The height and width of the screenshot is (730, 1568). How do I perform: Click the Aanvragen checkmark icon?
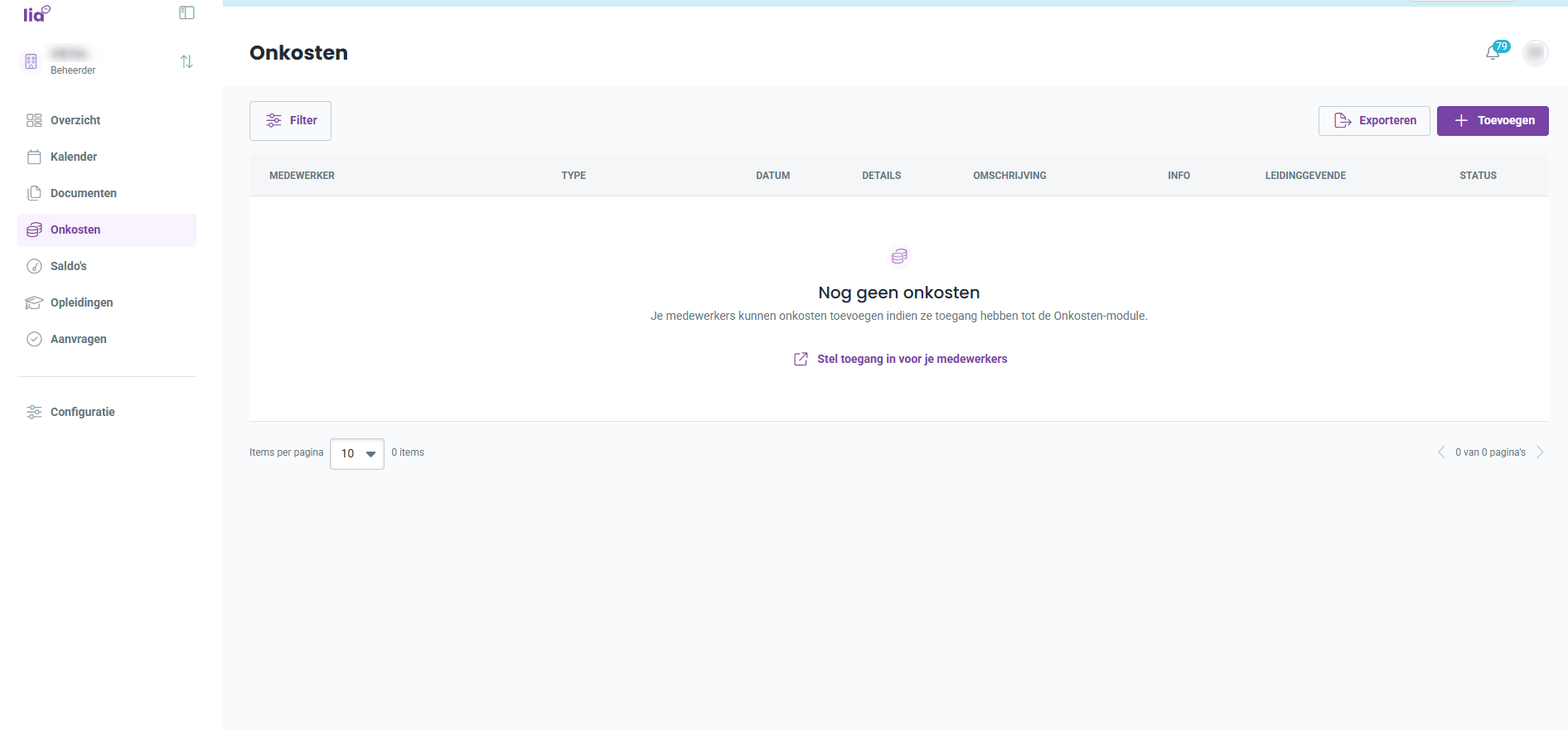coord(34,339)
